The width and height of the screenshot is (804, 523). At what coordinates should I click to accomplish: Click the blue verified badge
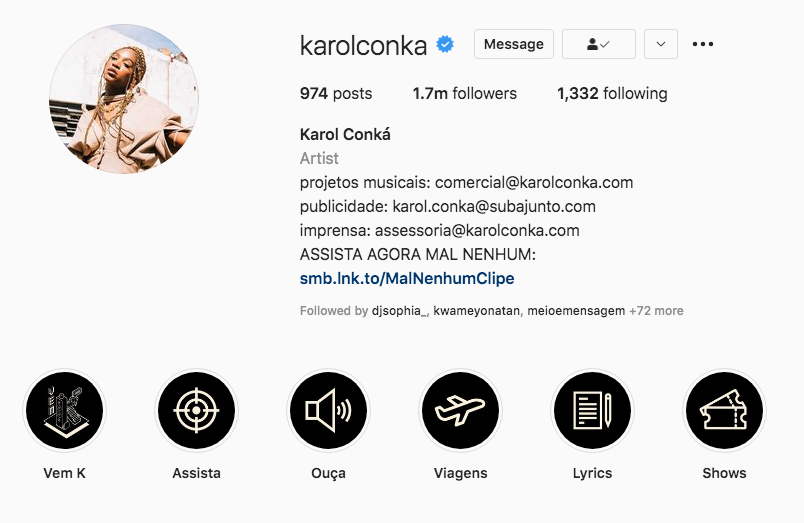[445, 45]
